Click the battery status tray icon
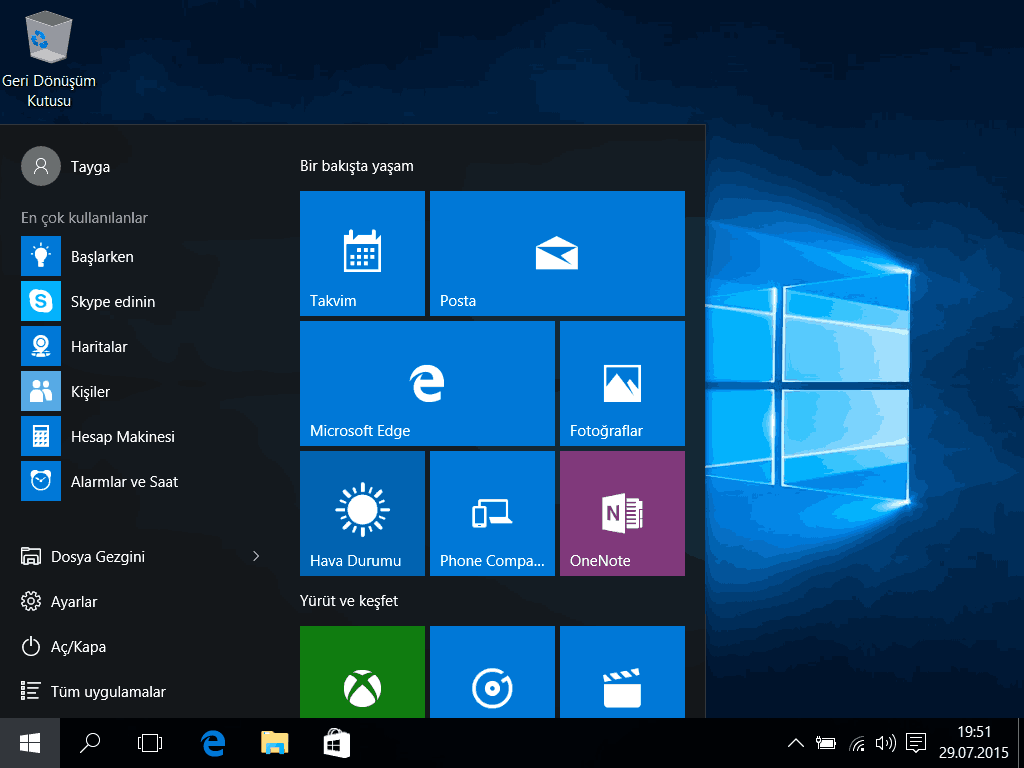 (x=825, y=743)
